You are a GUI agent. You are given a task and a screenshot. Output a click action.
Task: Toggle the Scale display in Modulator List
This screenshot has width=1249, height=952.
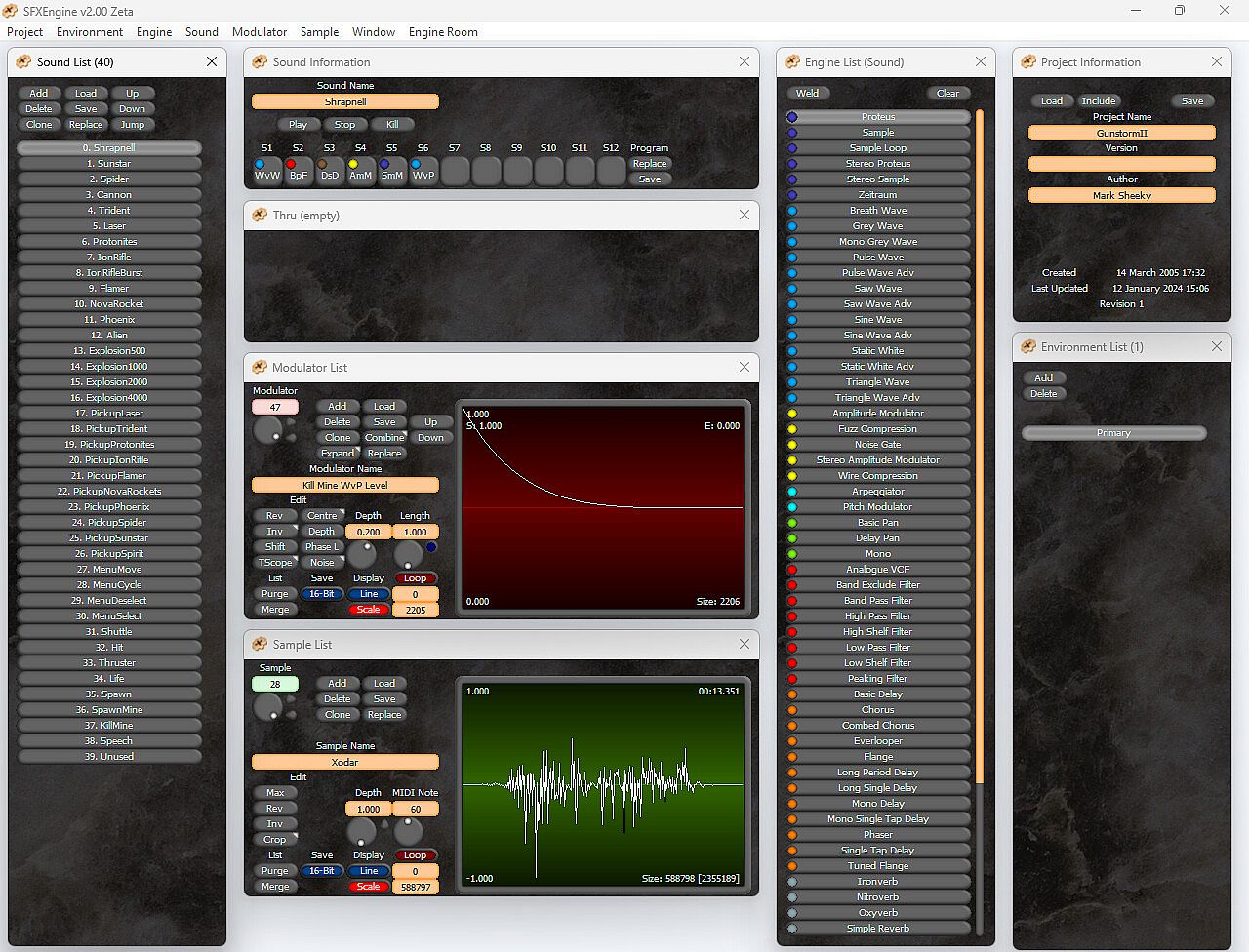coord(368,610)
